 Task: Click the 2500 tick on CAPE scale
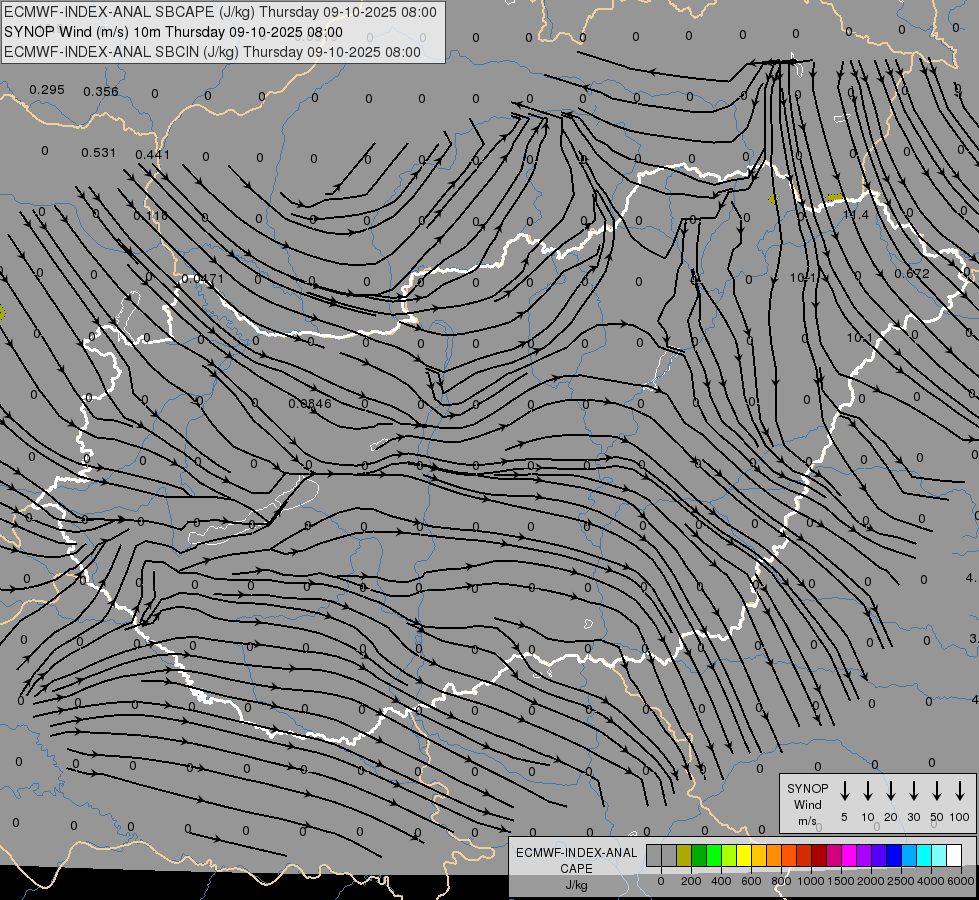(x=901, y=881)
